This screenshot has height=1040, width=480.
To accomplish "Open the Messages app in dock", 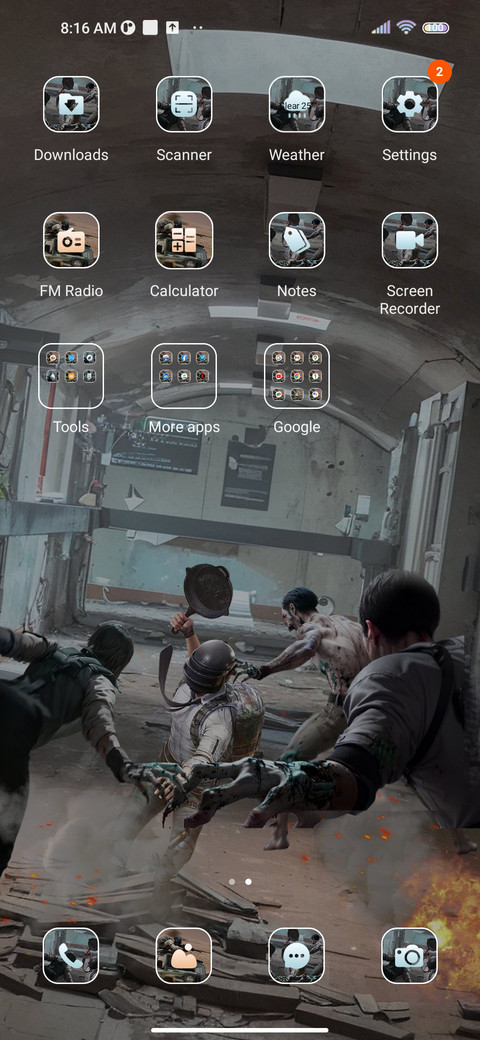I will (296, 956).
